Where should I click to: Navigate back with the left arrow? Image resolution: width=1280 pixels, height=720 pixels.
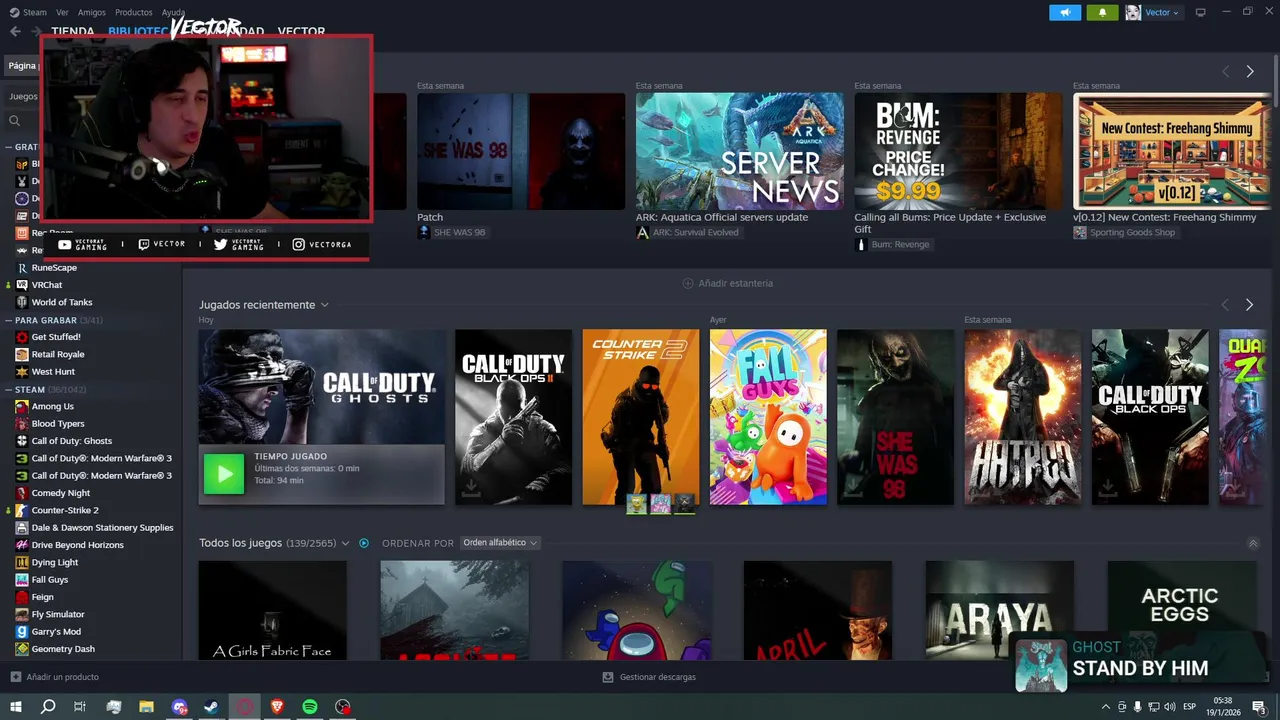15,32
